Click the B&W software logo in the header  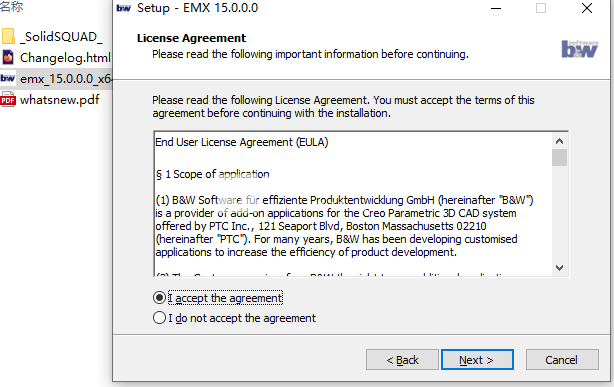(580, 49)
